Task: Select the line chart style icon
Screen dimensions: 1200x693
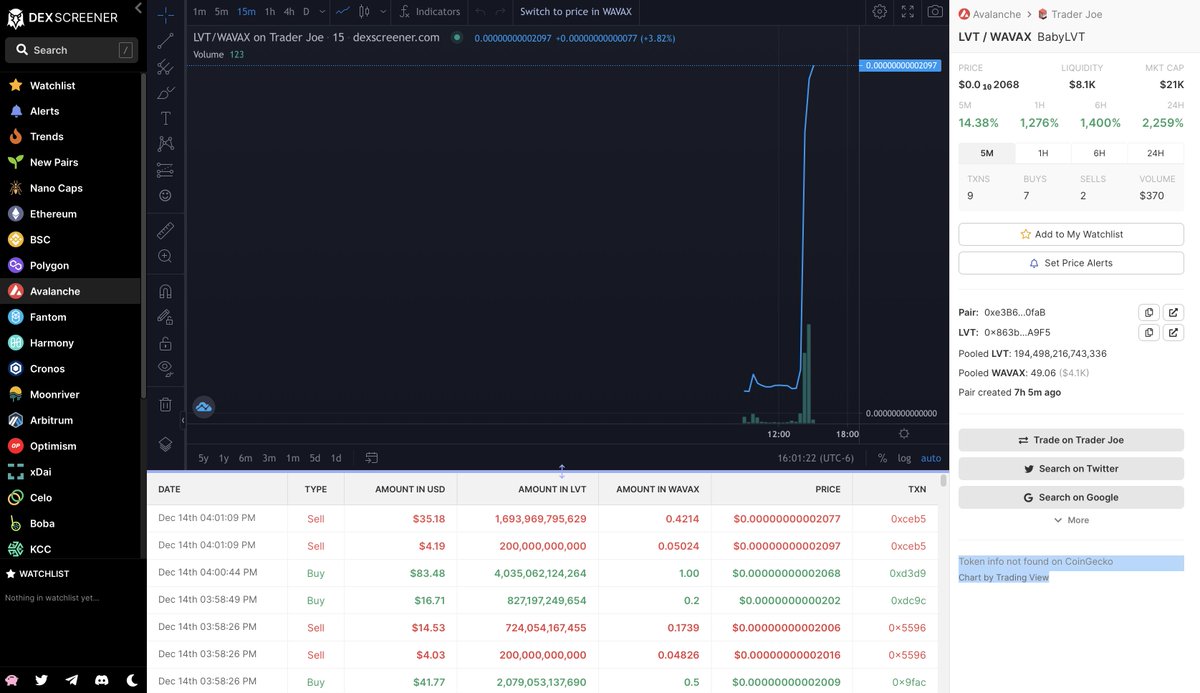Action: click(343, 12)
